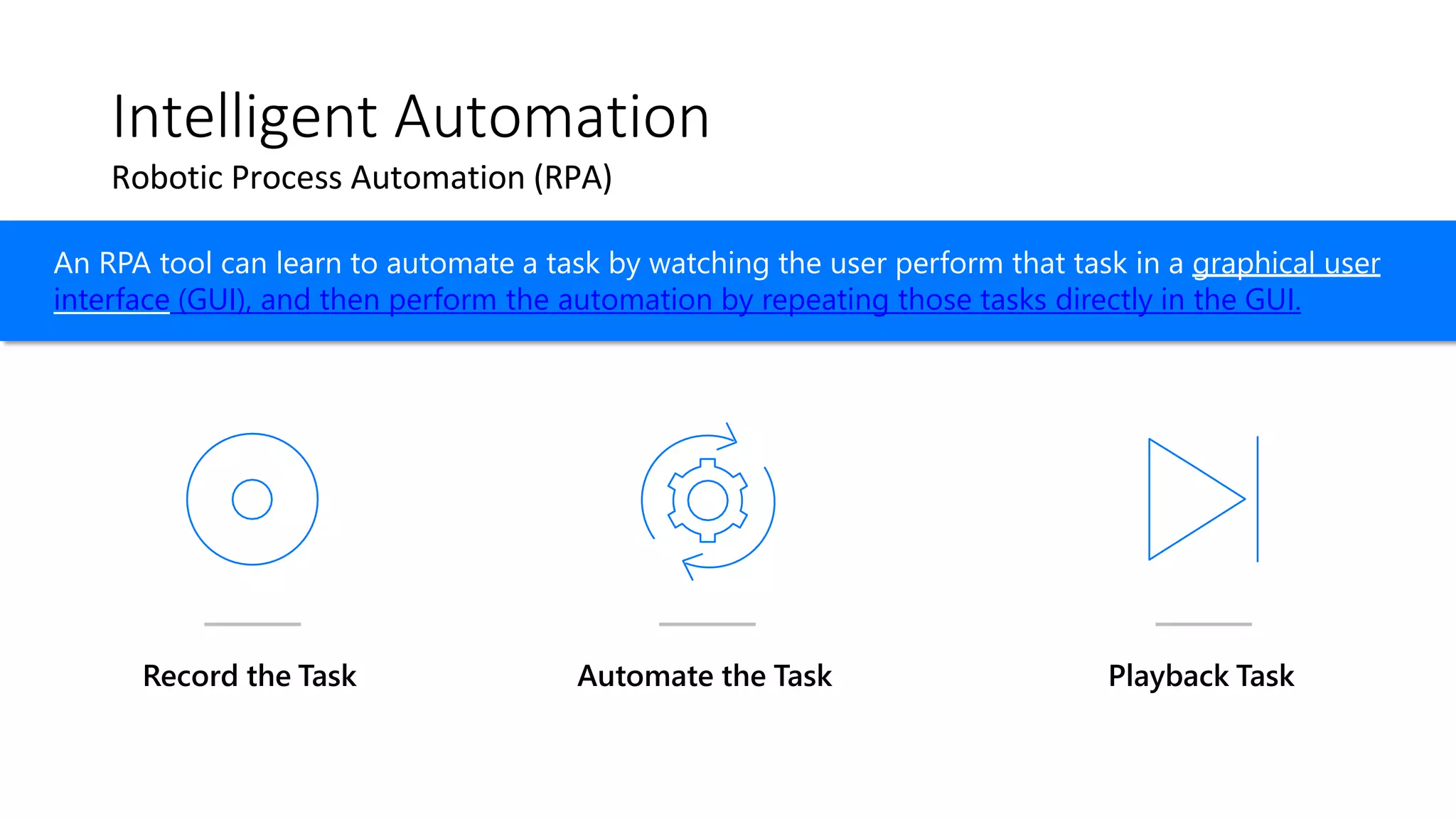Click the 'Robotic Process Automation (RPA)' subtitle
Viewport: 1456px width, 819px height.
pos(362,178)
